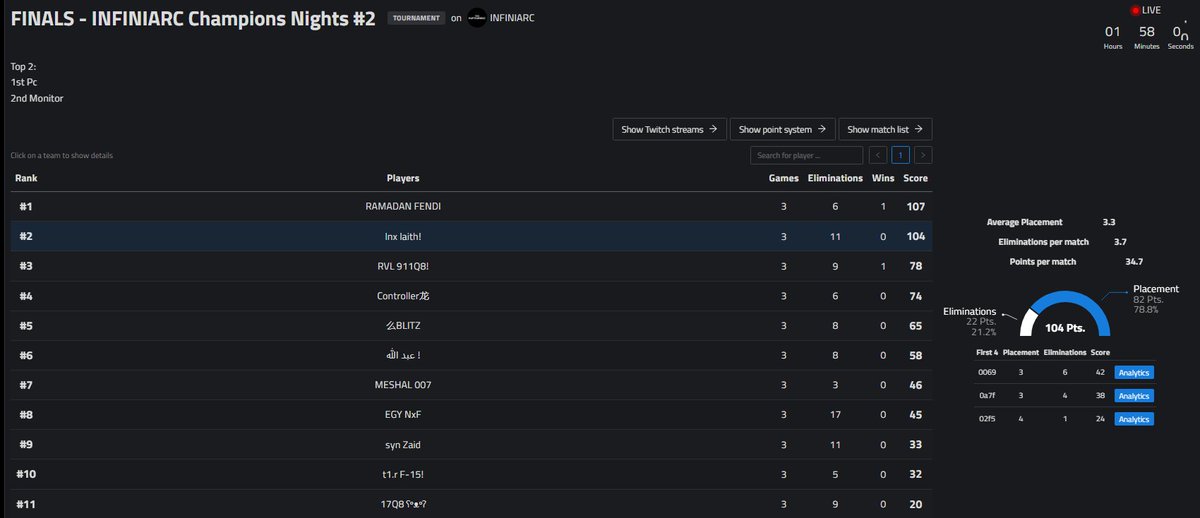Image resolution: width=1200 pixels, height=518 pixels.
Task: Show point system
Action: pyautogui.click(x=783, y=129)
